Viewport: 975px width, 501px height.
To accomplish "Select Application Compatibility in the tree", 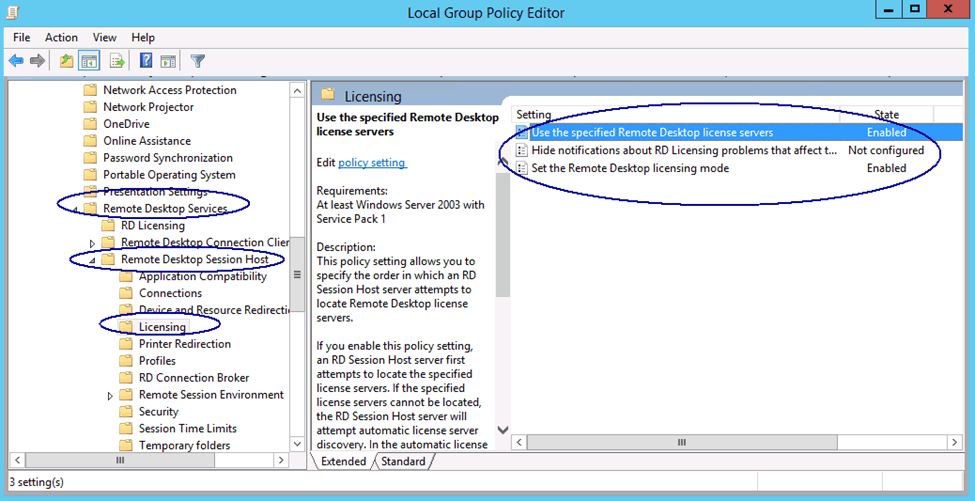I will [203, 276].
